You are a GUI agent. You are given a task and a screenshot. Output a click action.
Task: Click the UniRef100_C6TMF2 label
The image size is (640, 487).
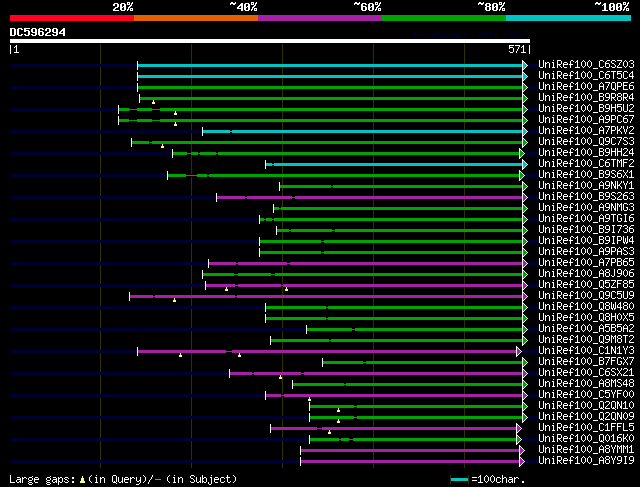[586, 163]
